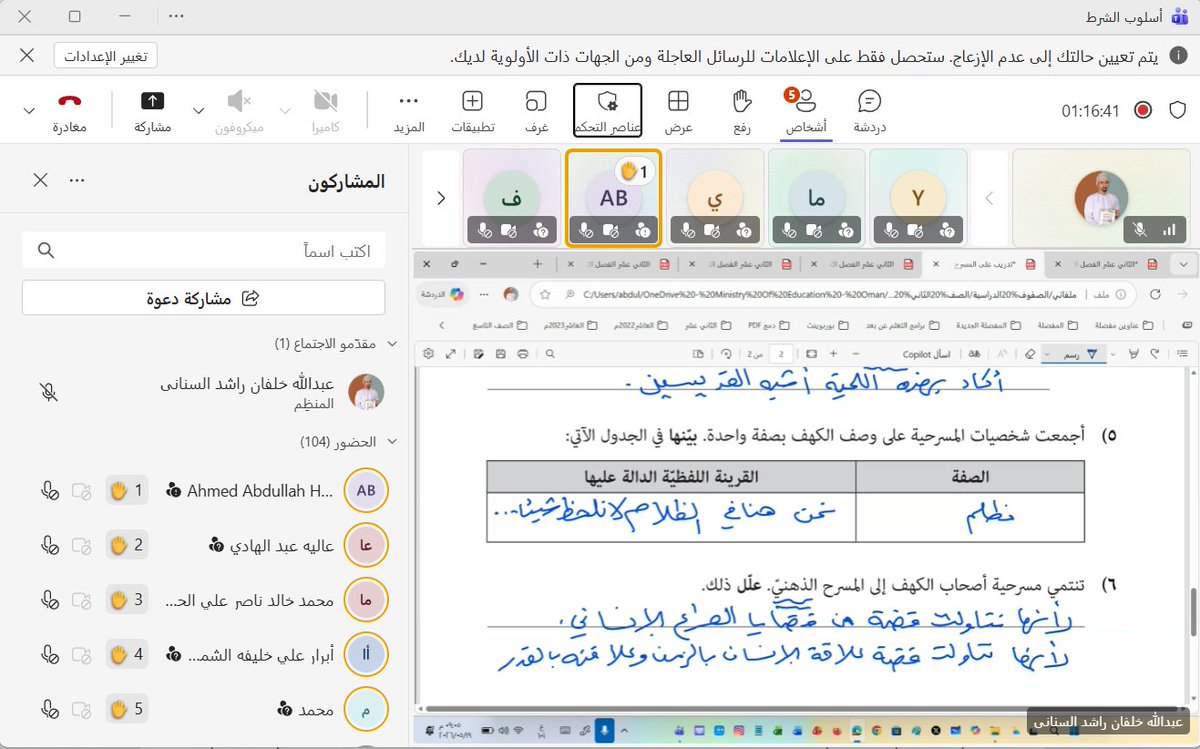The image size is (1200, 749).
Task: Toggle عاليه عبد الهادي mic permission icon
Action: [48, 545]
